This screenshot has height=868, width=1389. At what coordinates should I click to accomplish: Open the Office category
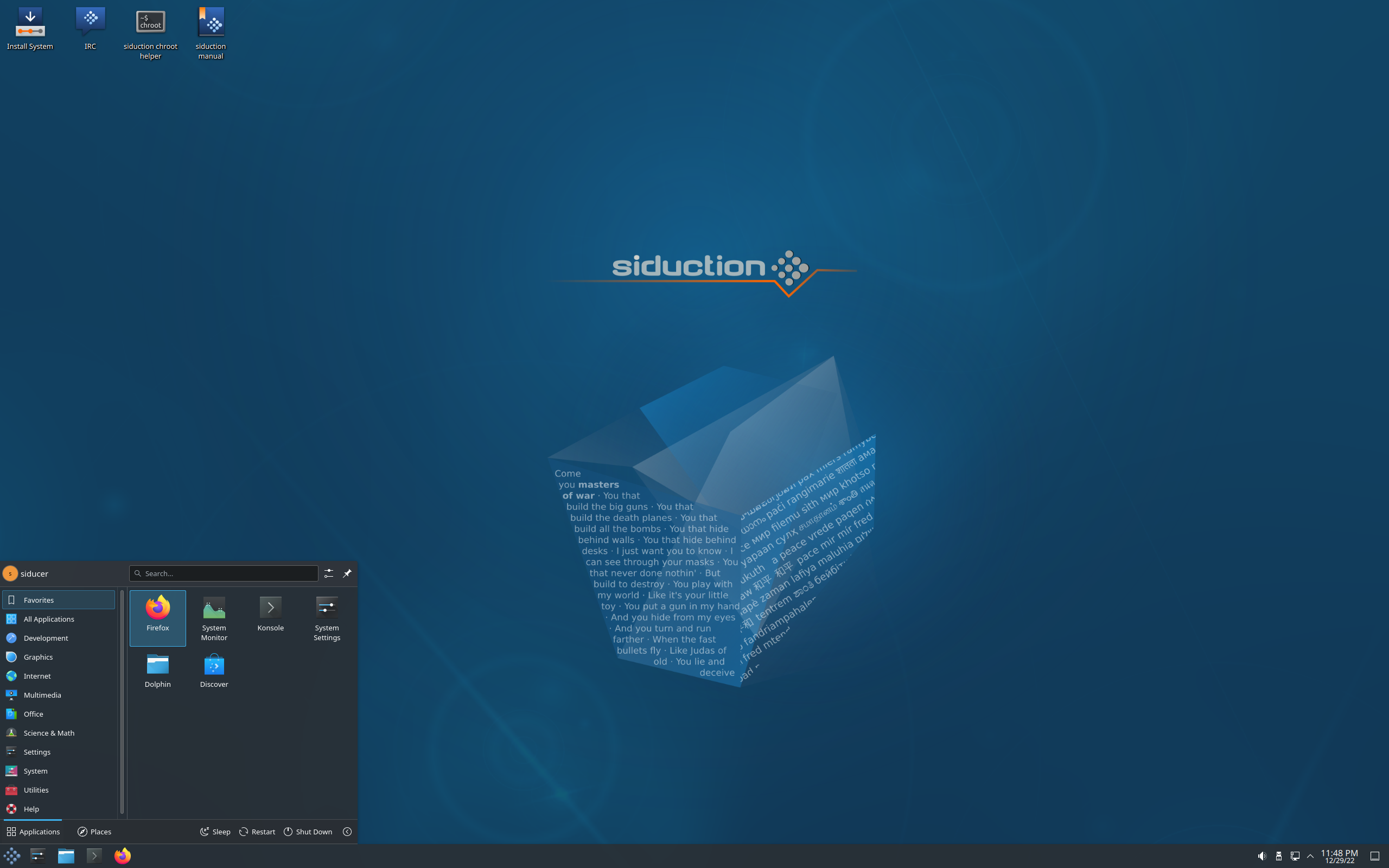click(x=59, y=713)
